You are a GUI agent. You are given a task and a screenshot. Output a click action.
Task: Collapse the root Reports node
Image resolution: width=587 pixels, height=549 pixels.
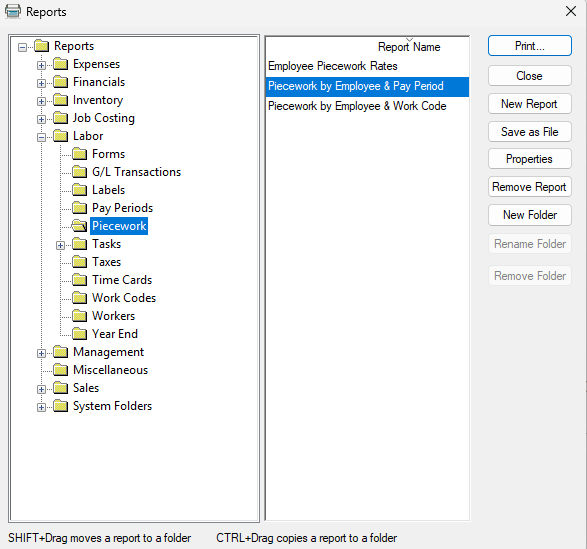[x=22, y=47]
